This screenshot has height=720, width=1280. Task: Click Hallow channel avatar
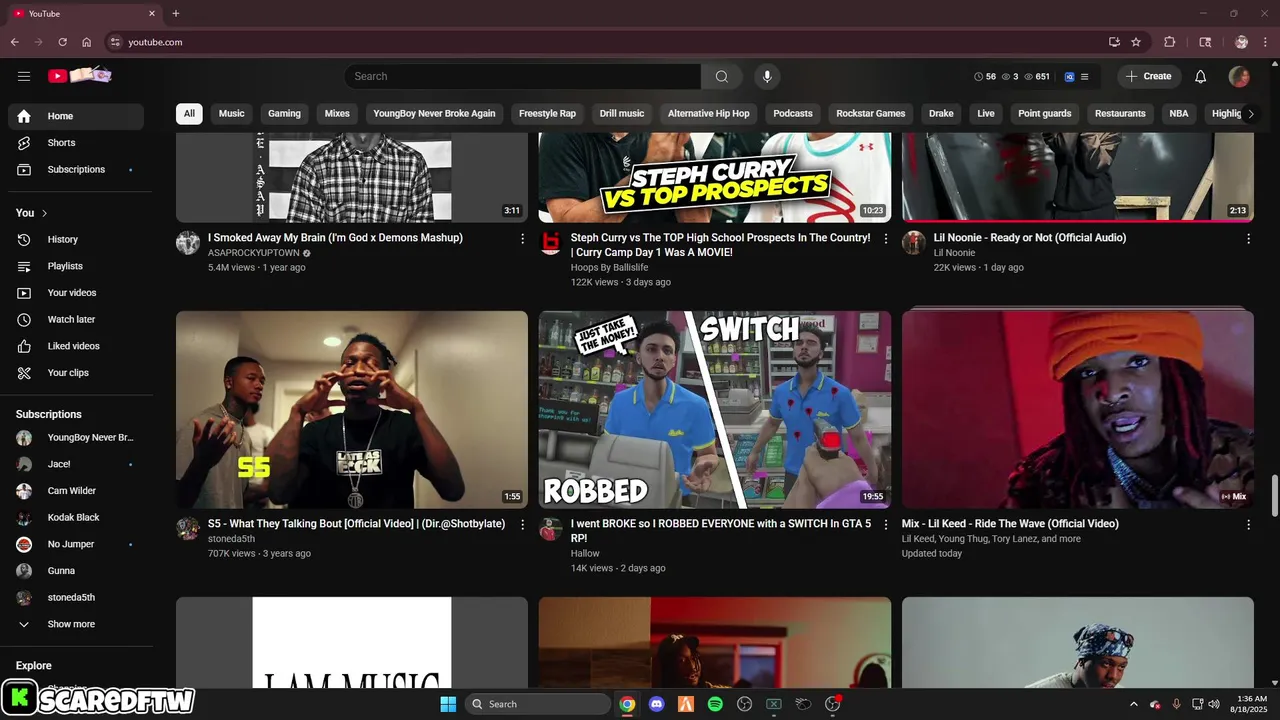[551, 529]
